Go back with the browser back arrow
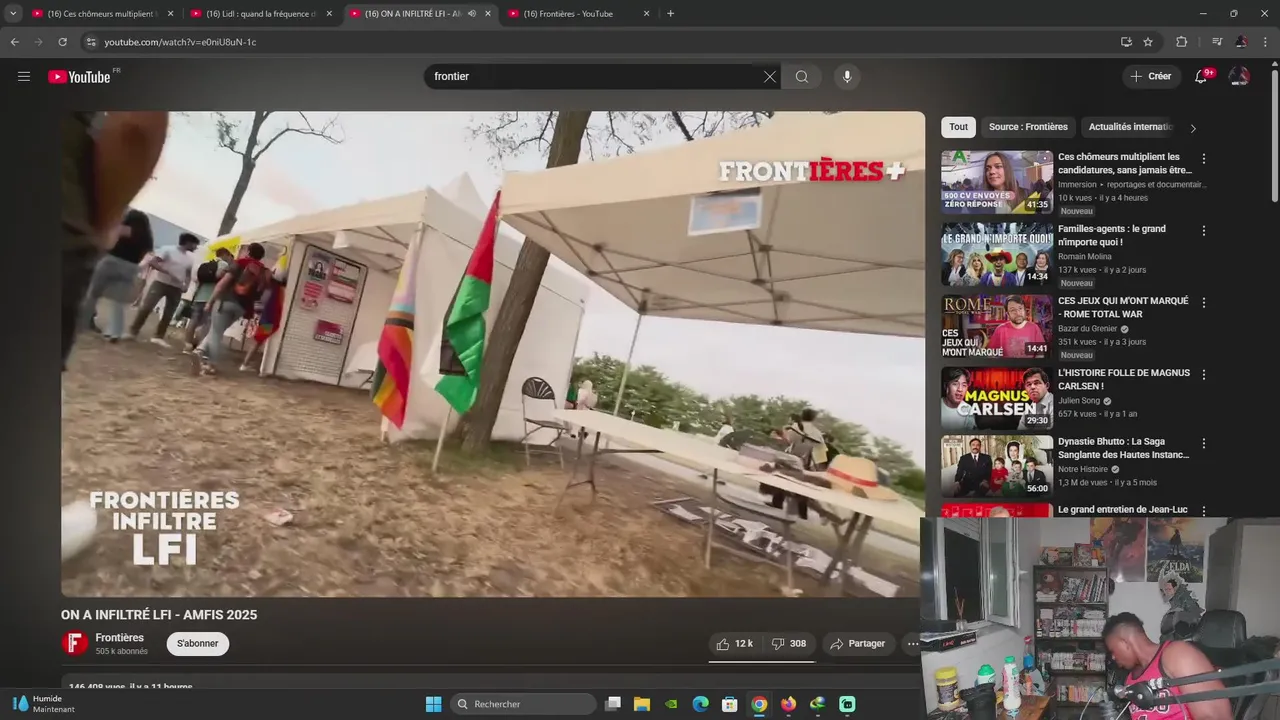The height and width of the screenshot is (720, 1280). coord(15,42)
